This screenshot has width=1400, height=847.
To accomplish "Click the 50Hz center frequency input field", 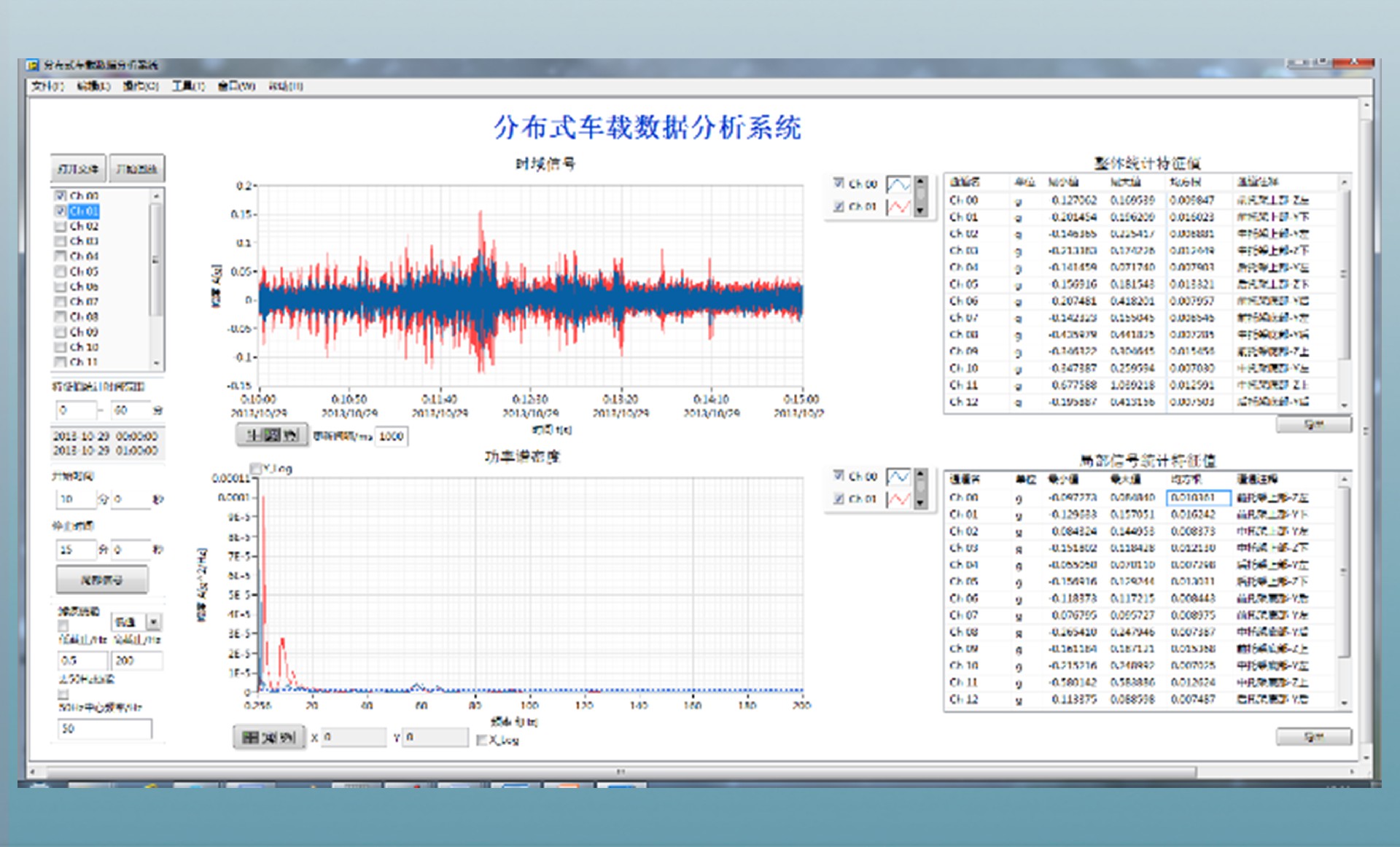I will pyautogui.click(x=104, y=728).
